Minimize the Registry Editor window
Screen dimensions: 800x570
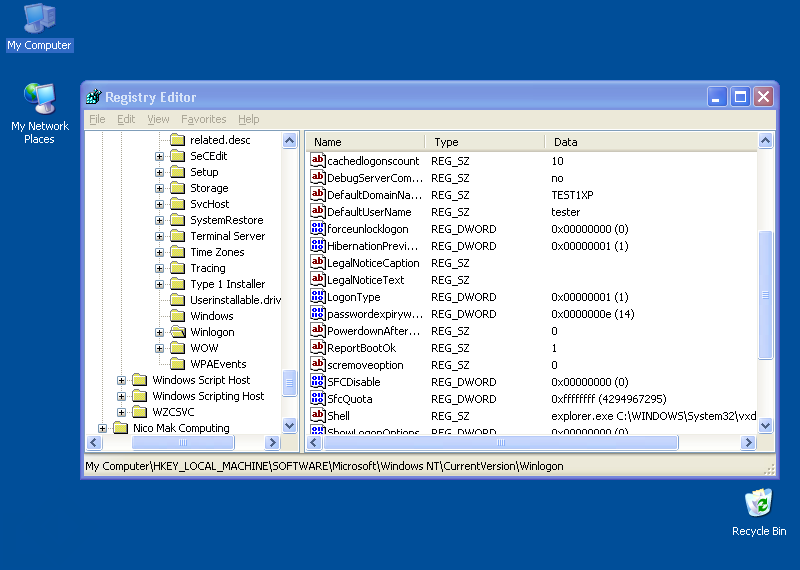coord(716,96)
